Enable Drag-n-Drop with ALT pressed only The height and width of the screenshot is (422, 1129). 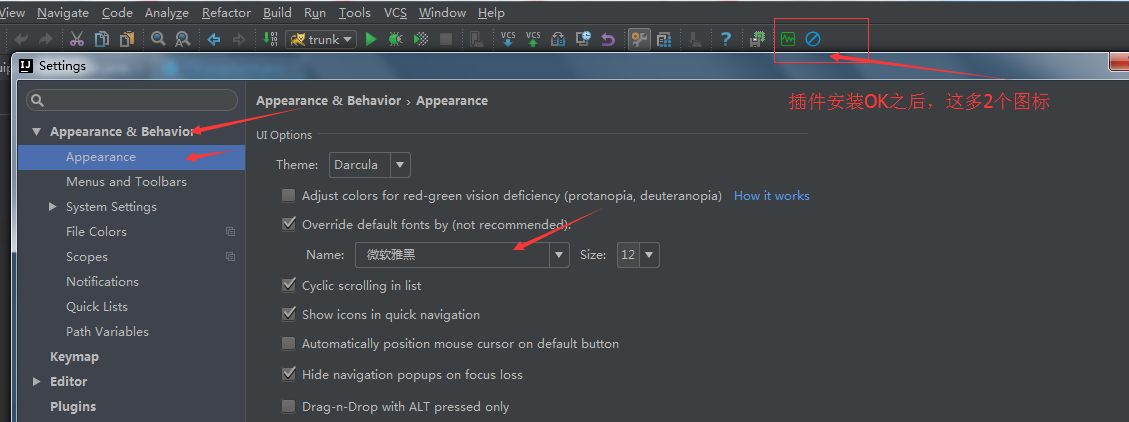click(289, 407)
